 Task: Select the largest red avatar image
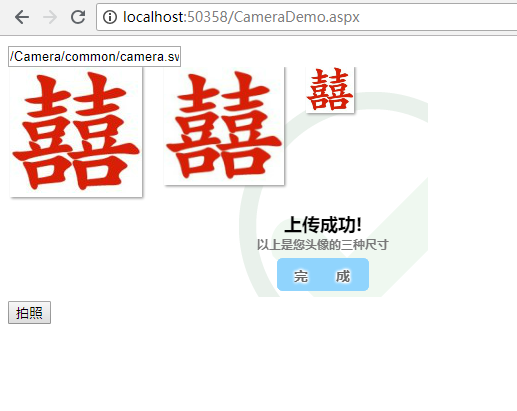tap(76, 132)
